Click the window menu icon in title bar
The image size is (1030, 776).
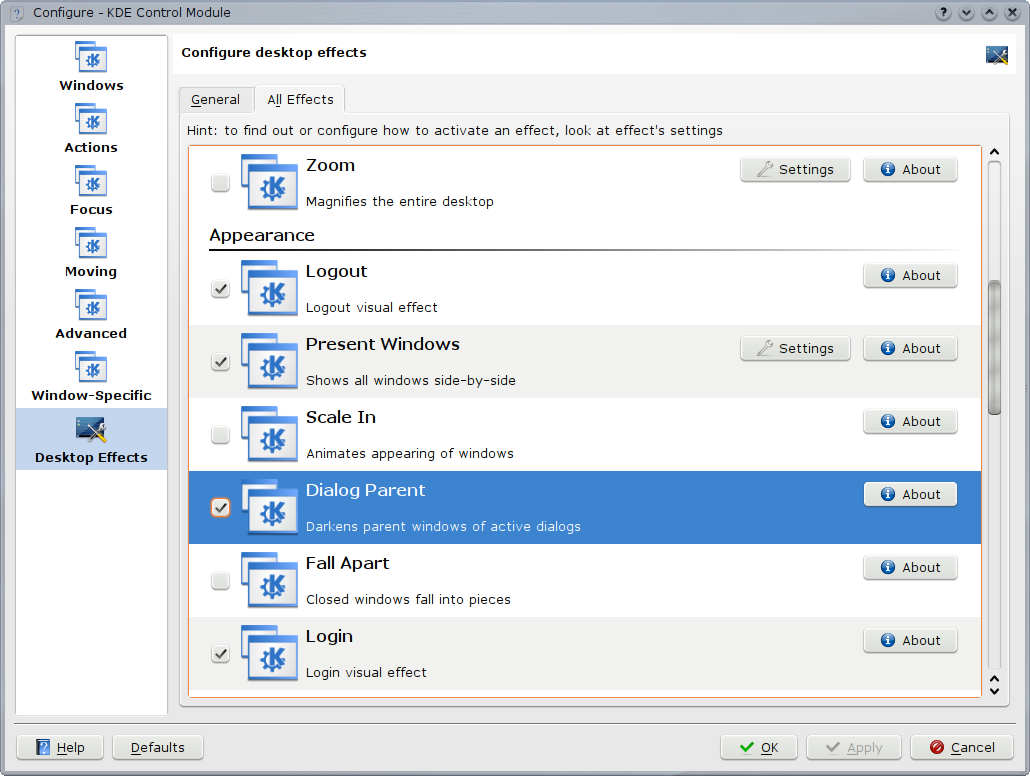click(18, 12)
